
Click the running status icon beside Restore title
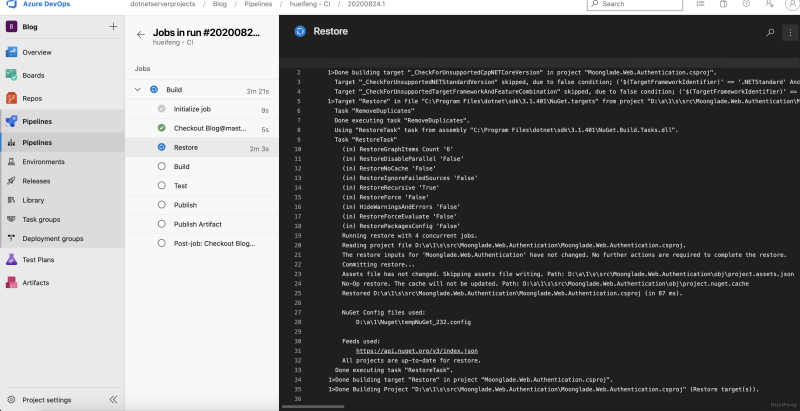pyautogui.click(x=300, y=31)
